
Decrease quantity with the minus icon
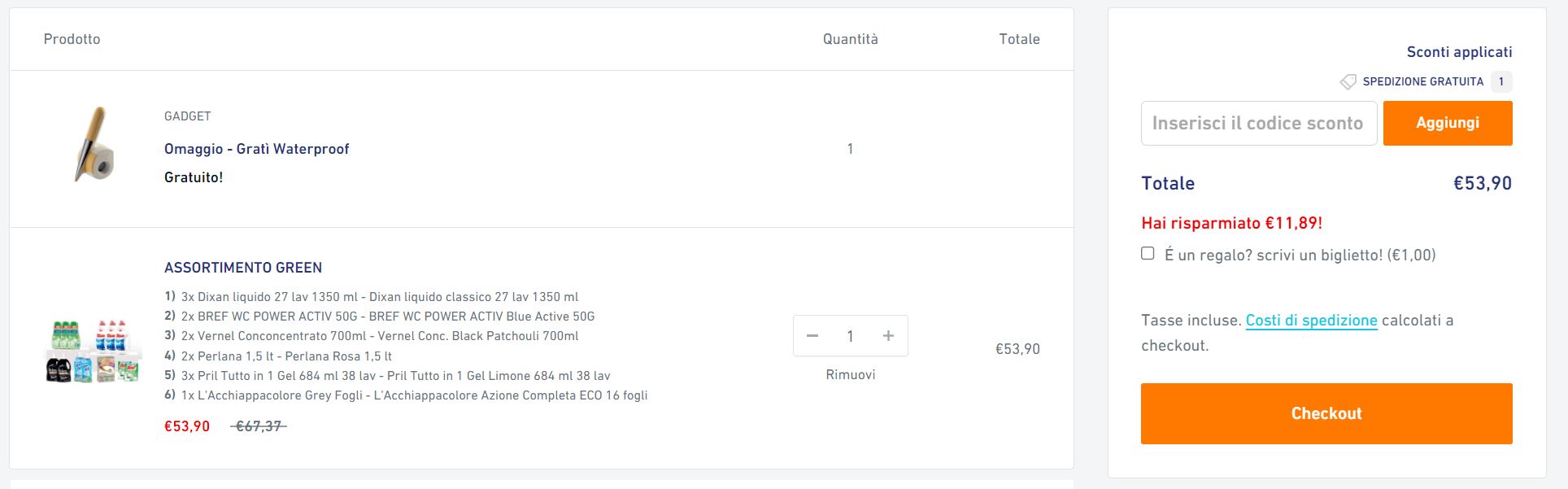tap(812, 336)
